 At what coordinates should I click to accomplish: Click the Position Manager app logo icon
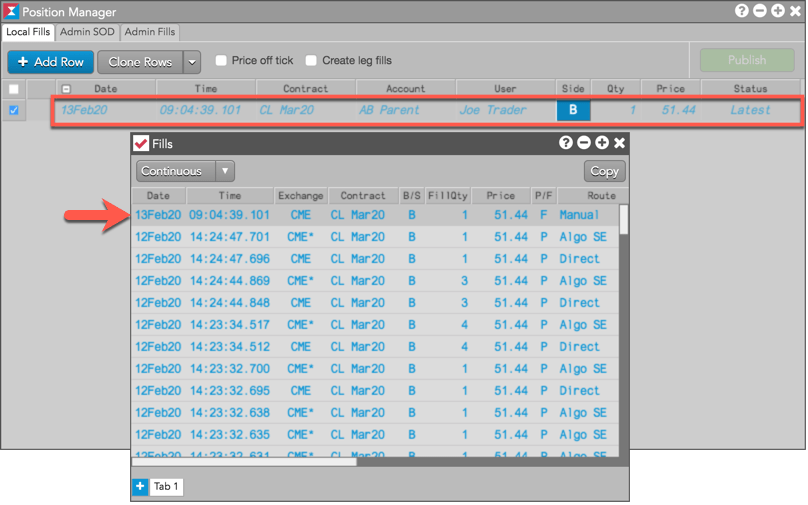(10, 11)
